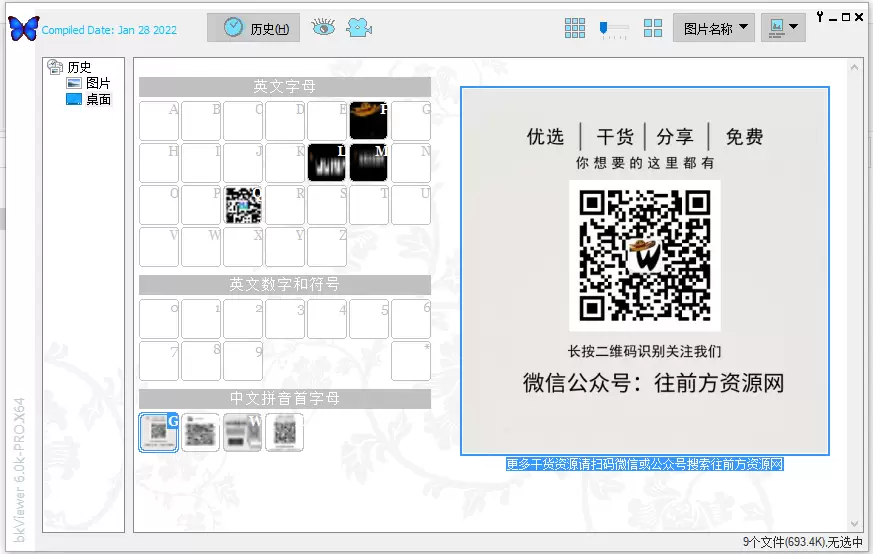Image resolution: width=873 pixels, height=554 pixels.
Task: Switch to large thumbnail grid icon
Action: pos(653,28)
